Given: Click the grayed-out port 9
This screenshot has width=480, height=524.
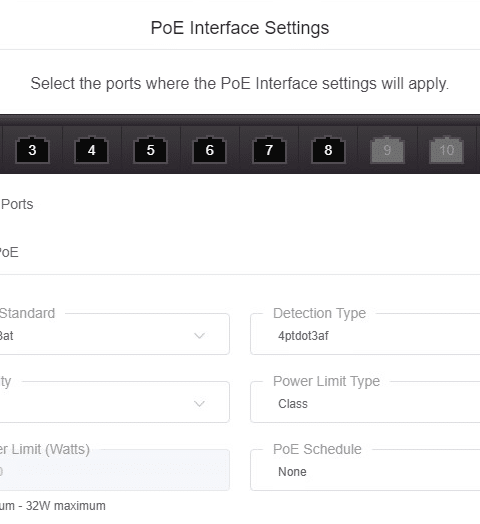Looking at the screenshot, I should [x=387, y=150].
